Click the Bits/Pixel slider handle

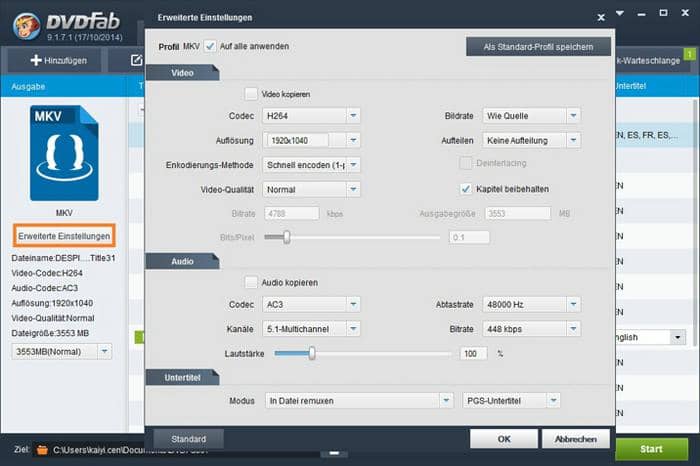point(287,237)
